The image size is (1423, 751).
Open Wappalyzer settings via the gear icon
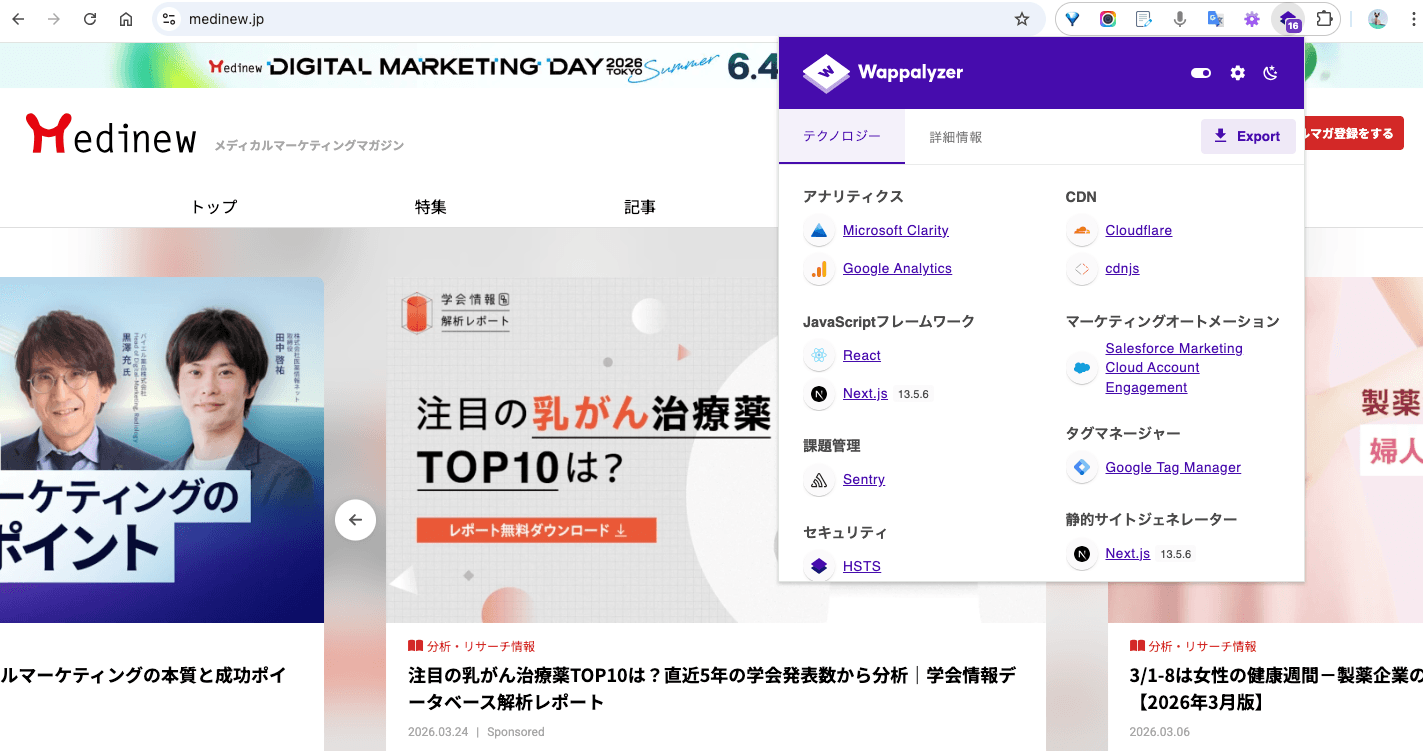(x=1237, y=72)
